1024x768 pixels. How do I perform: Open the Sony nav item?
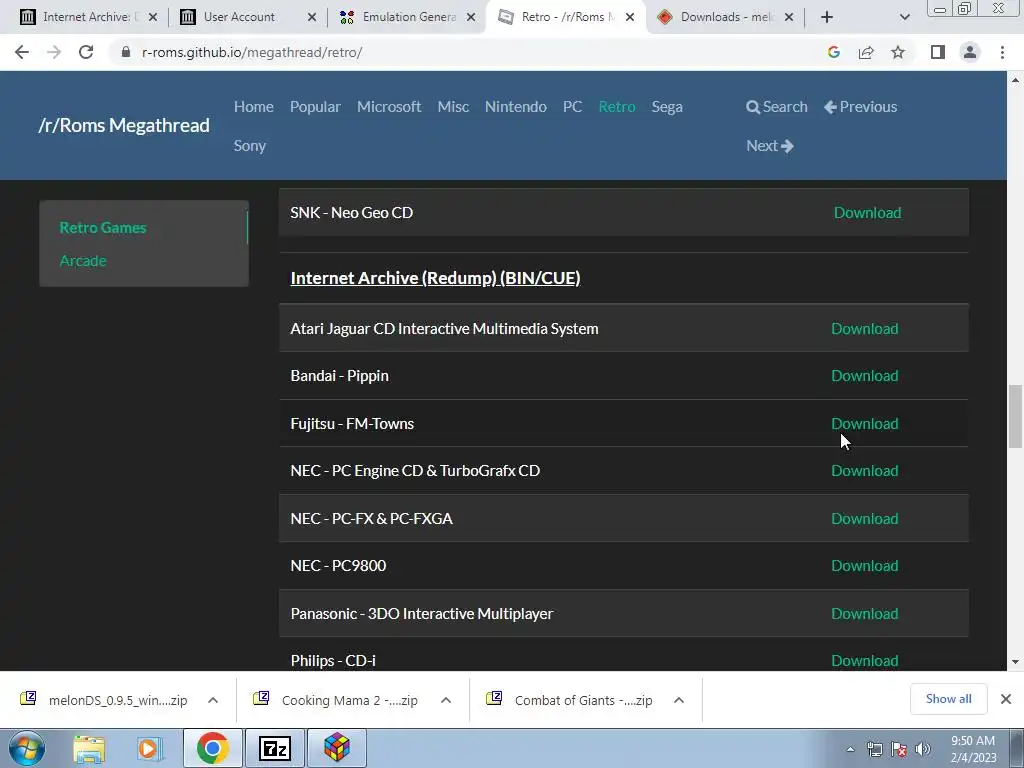(249, 146)
